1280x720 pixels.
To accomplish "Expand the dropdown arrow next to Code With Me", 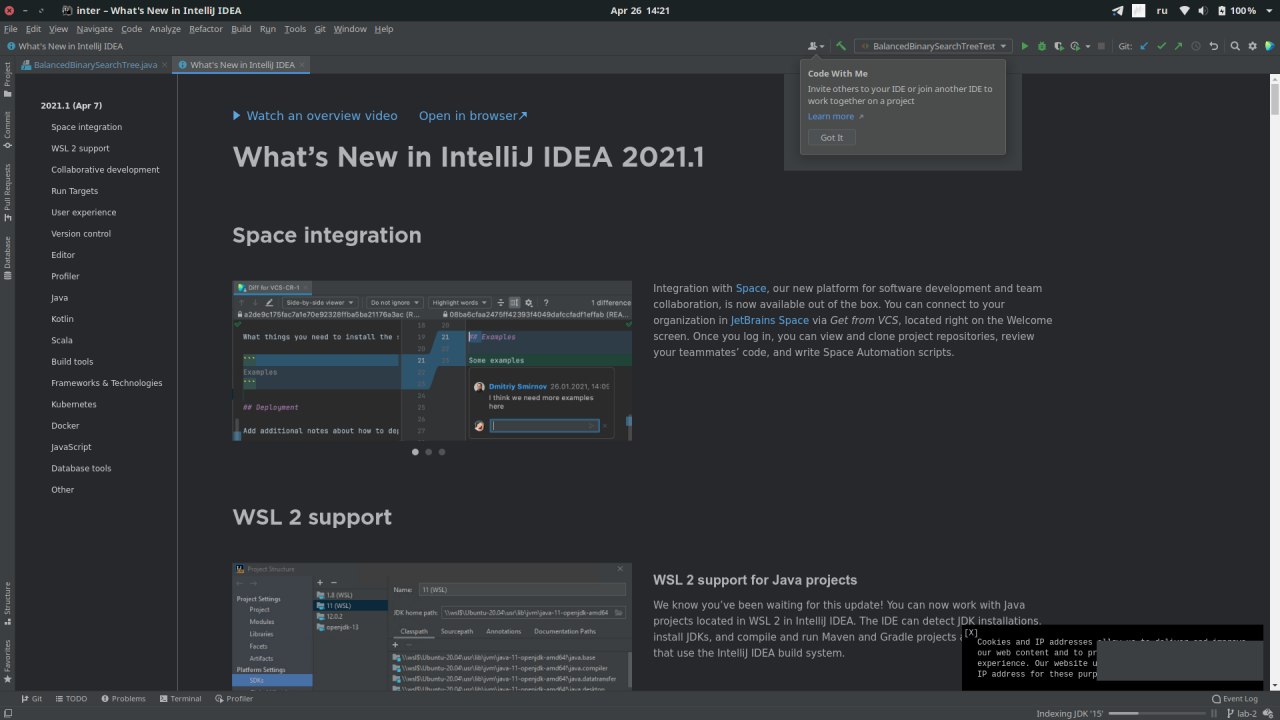I will pos(822,46).
